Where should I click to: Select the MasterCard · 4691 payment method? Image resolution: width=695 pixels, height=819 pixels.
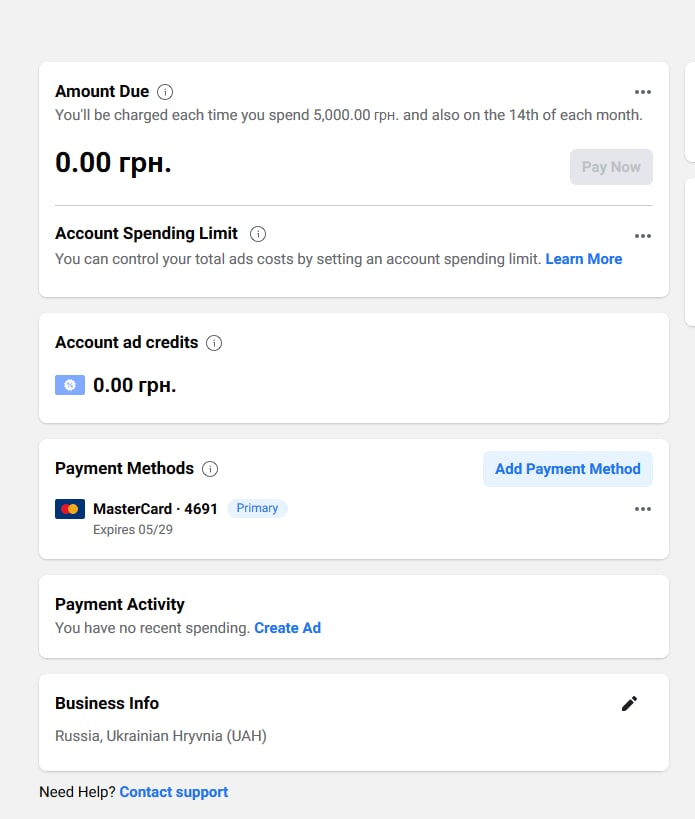[155, 509]
